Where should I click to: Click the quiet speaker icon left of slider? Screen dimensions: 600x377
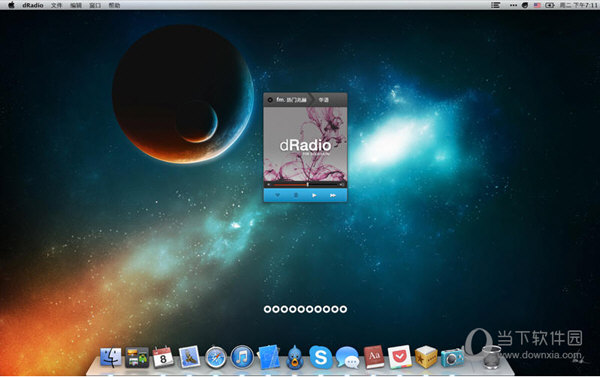point(269,184)
